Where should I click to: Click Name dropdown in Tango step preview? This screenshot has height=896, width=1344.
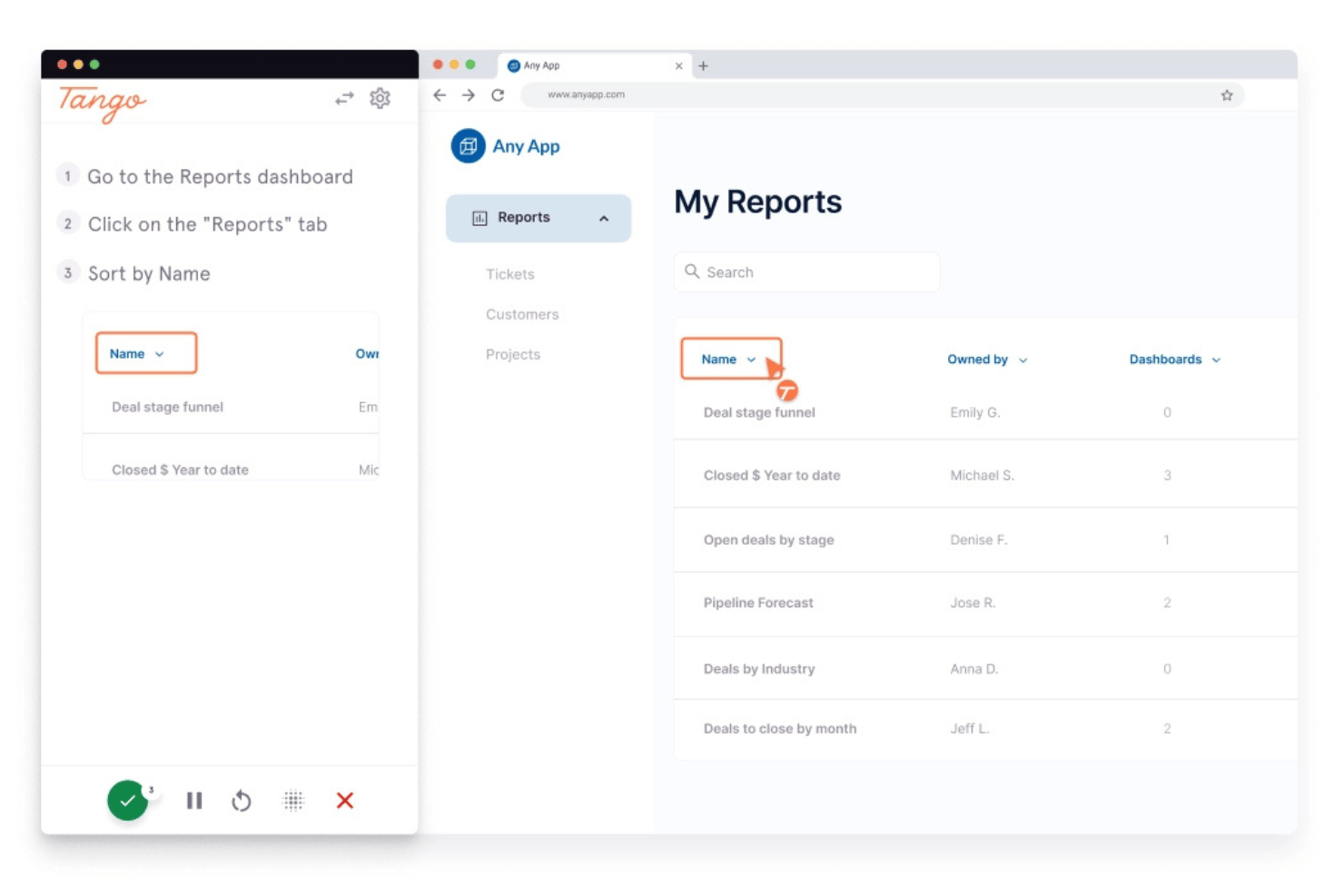[x=146, y=353]
